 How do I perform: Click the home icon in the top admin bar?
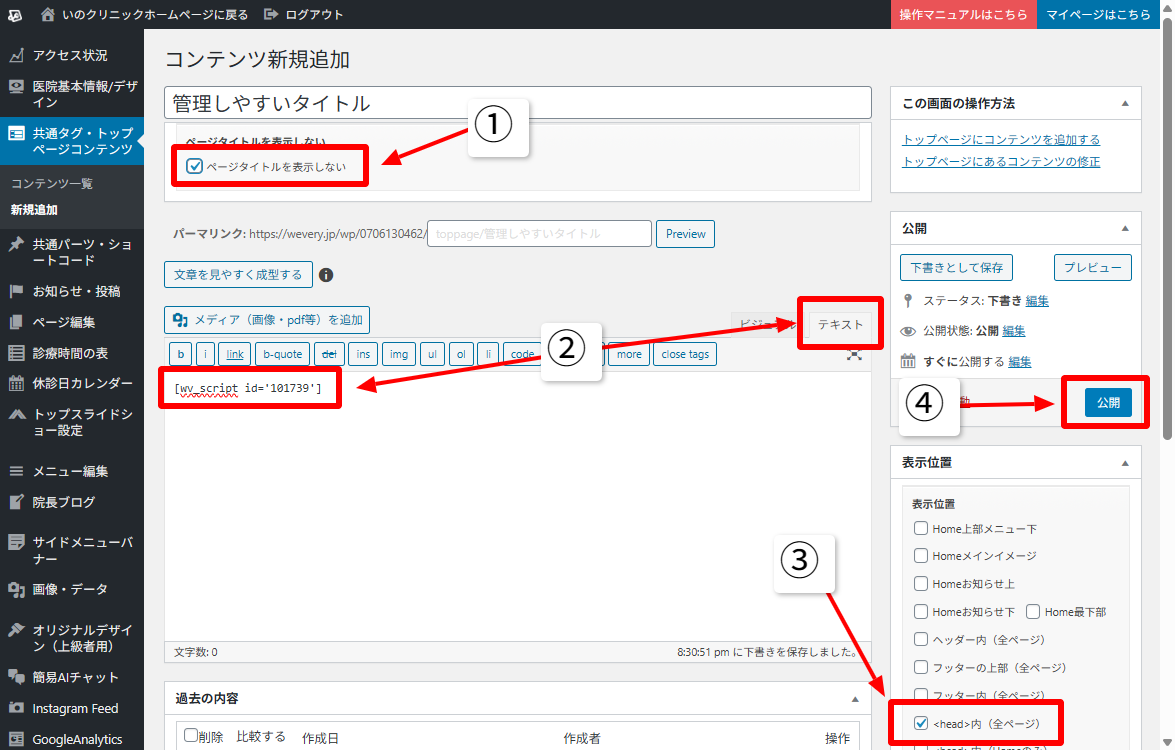coord(49,15)
